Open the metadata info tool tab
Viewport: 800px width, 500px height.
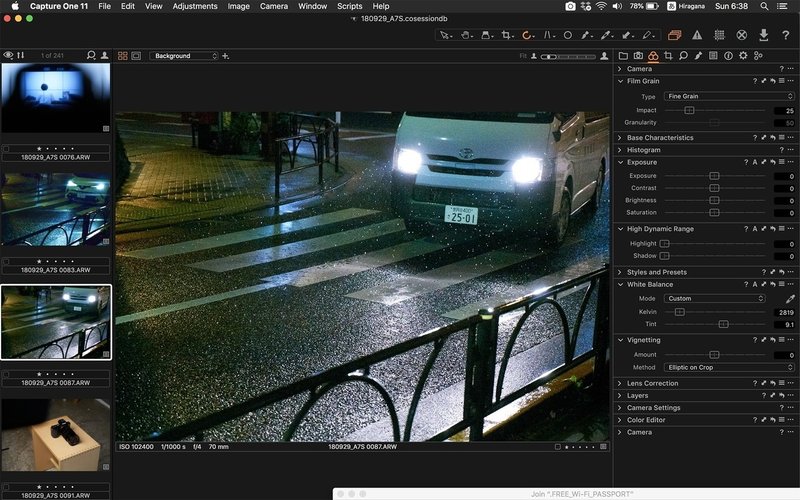click(x=728, y=56)
